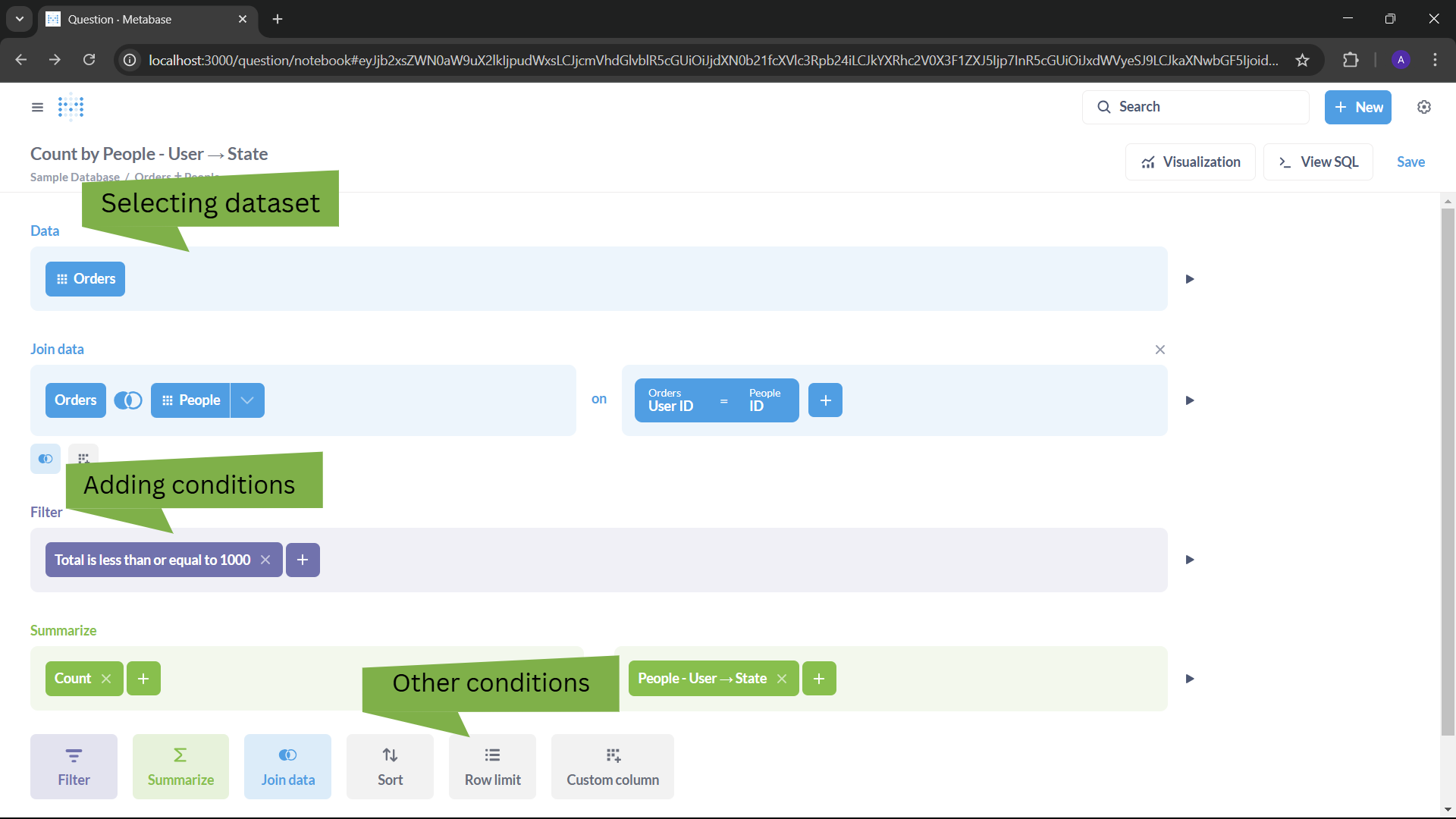Edit the Count metric
Image resolution: width=1456 pixels, height=819 pixels.
point(73,679)
